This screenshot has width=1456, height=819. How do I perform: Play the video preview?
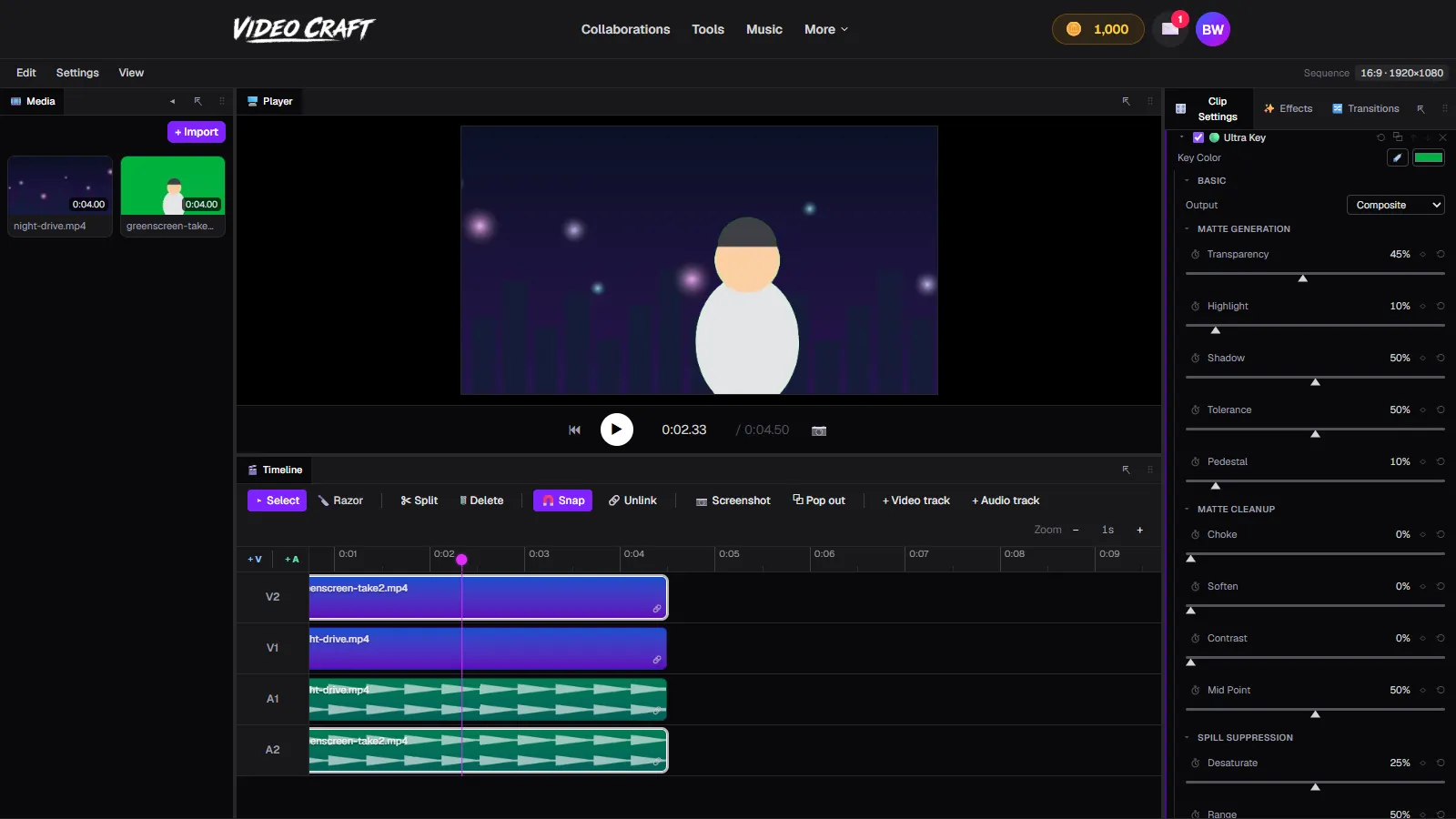(x=617, y=430)
